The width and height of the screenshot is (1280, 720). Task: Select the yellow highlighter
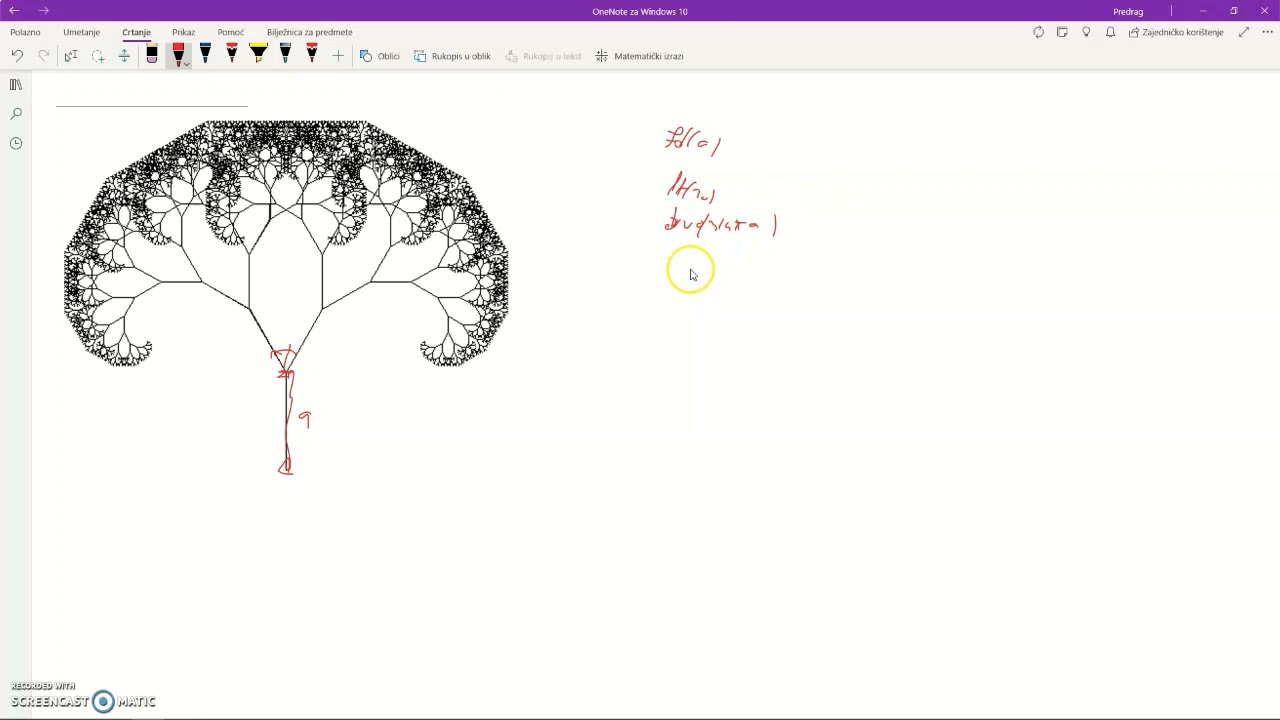[258, 55]
